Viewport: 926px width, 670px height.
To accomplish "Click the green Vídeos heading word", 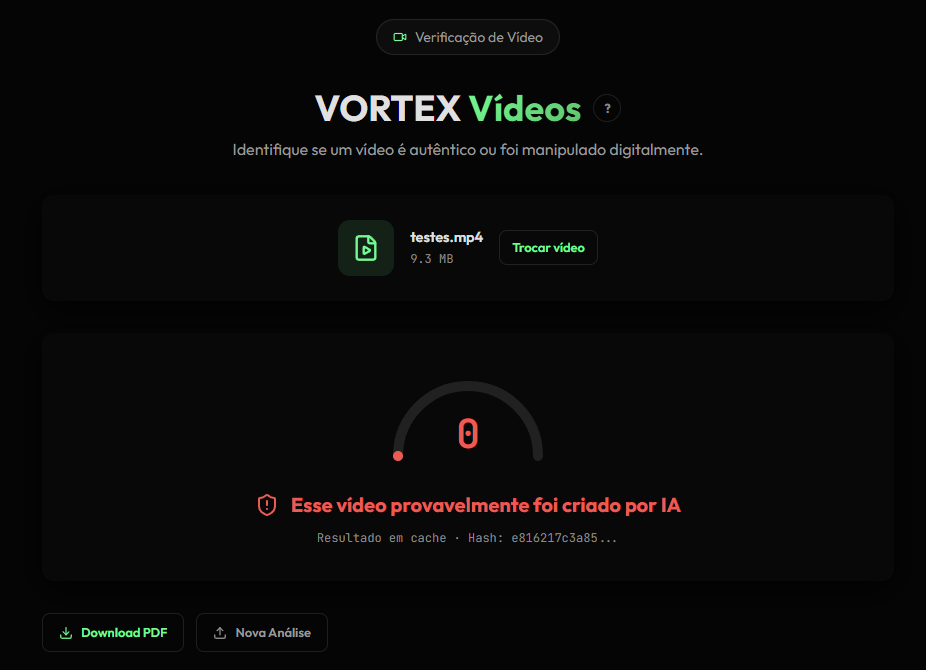I will (x=524, y=109).
